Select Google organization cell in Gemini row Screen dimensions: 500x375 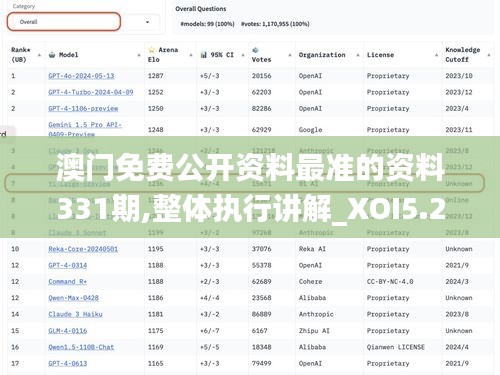click(x=310, y=130)
